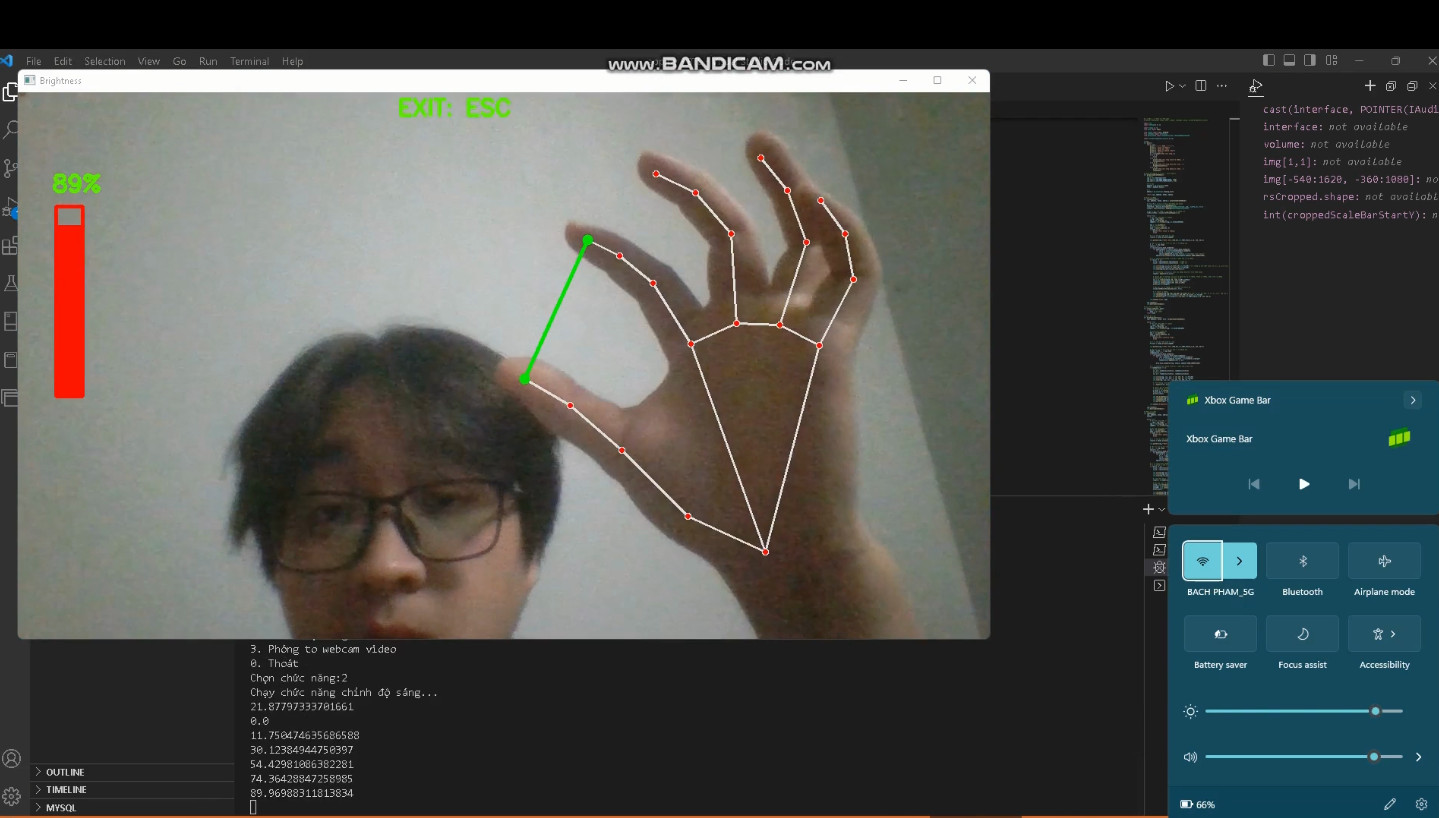Split the editor to the right
This screenshot has height=818, width=1439.
[x=1201, y=87]
